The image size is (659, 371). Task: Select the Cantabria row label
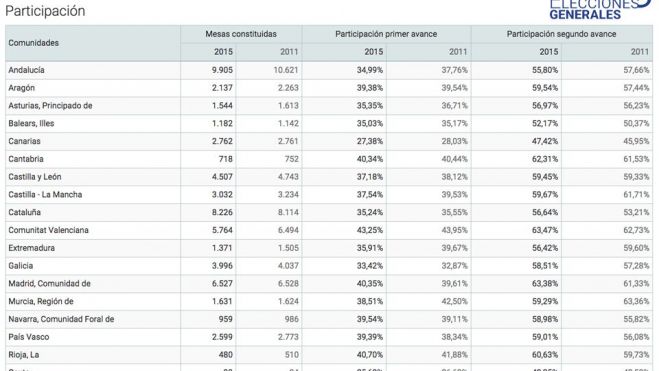tap(26, 159)
